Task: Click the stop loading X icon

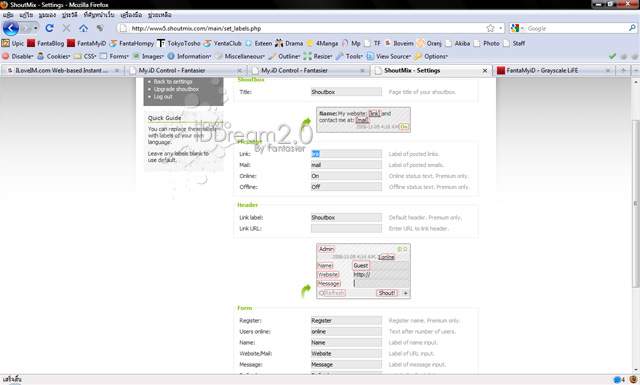Action: click(66, 28)
